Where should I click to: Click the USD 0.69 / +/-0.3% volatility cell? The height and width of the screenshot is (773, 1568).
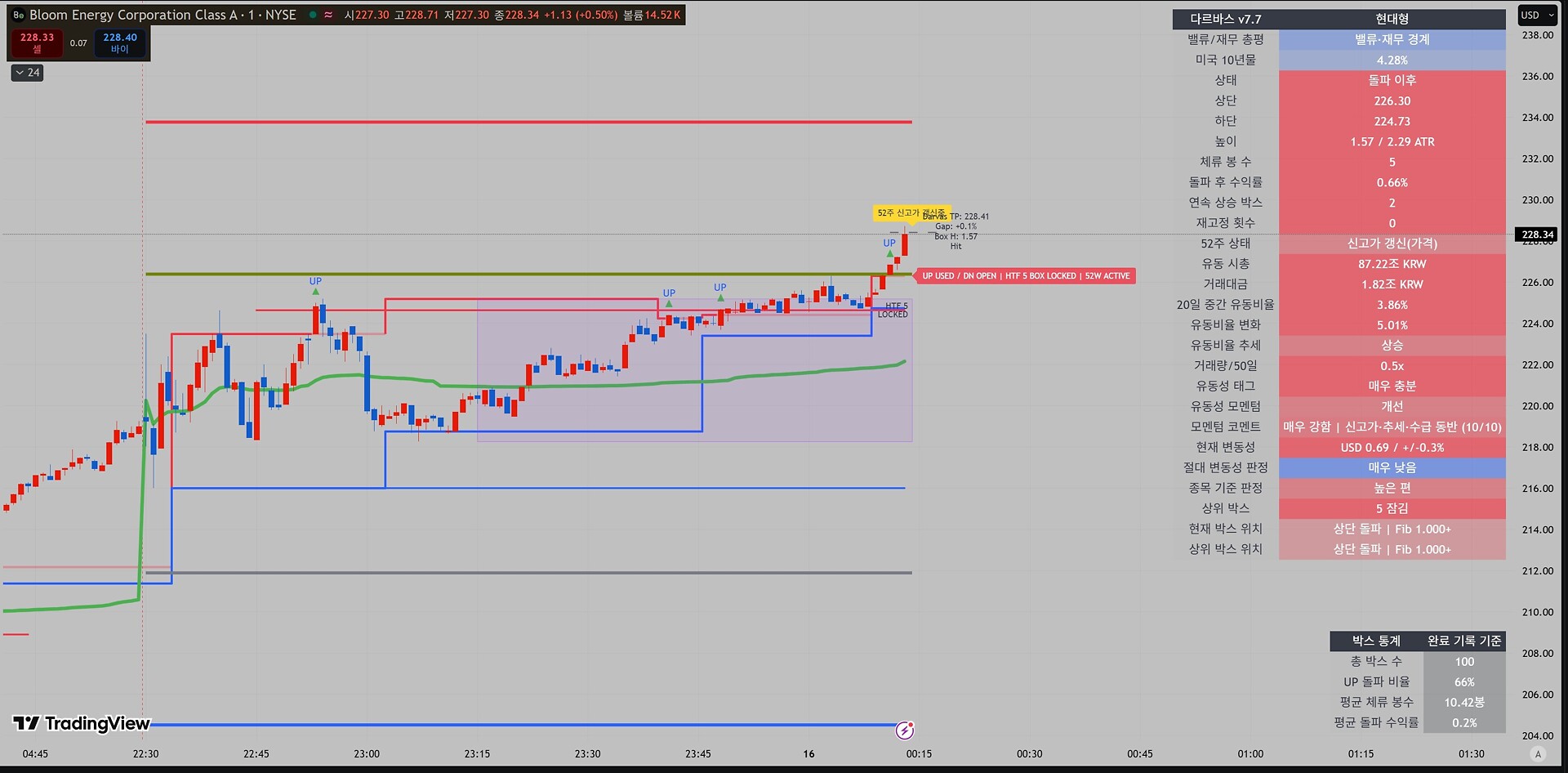pos(1392,447)
